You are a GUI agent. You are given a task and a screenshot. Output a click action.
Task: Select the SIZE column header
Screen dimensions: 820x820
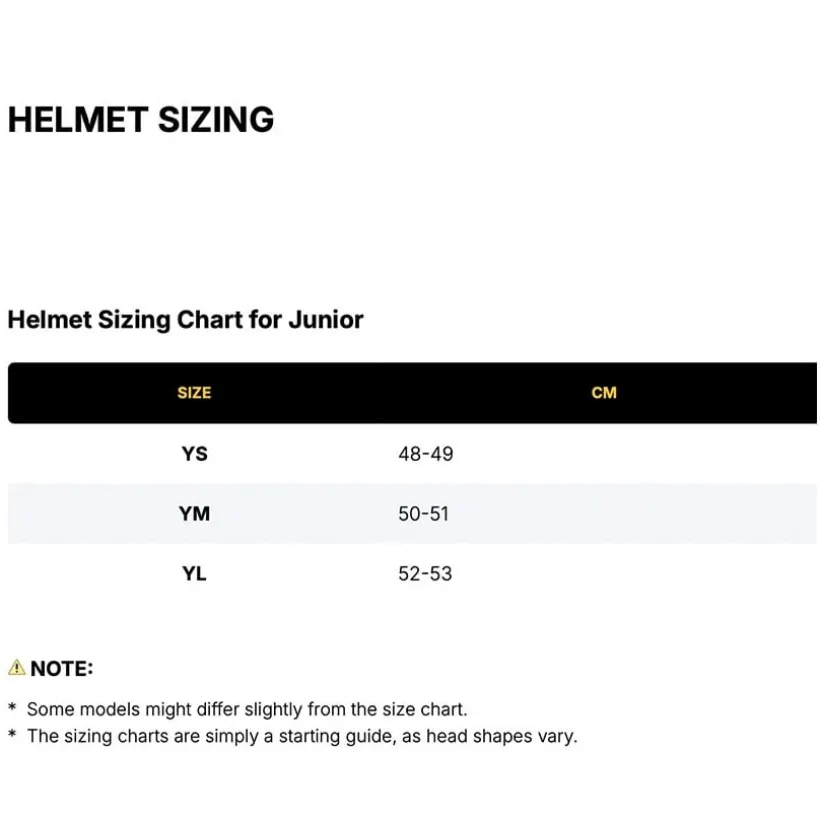[x=194, y=393]
